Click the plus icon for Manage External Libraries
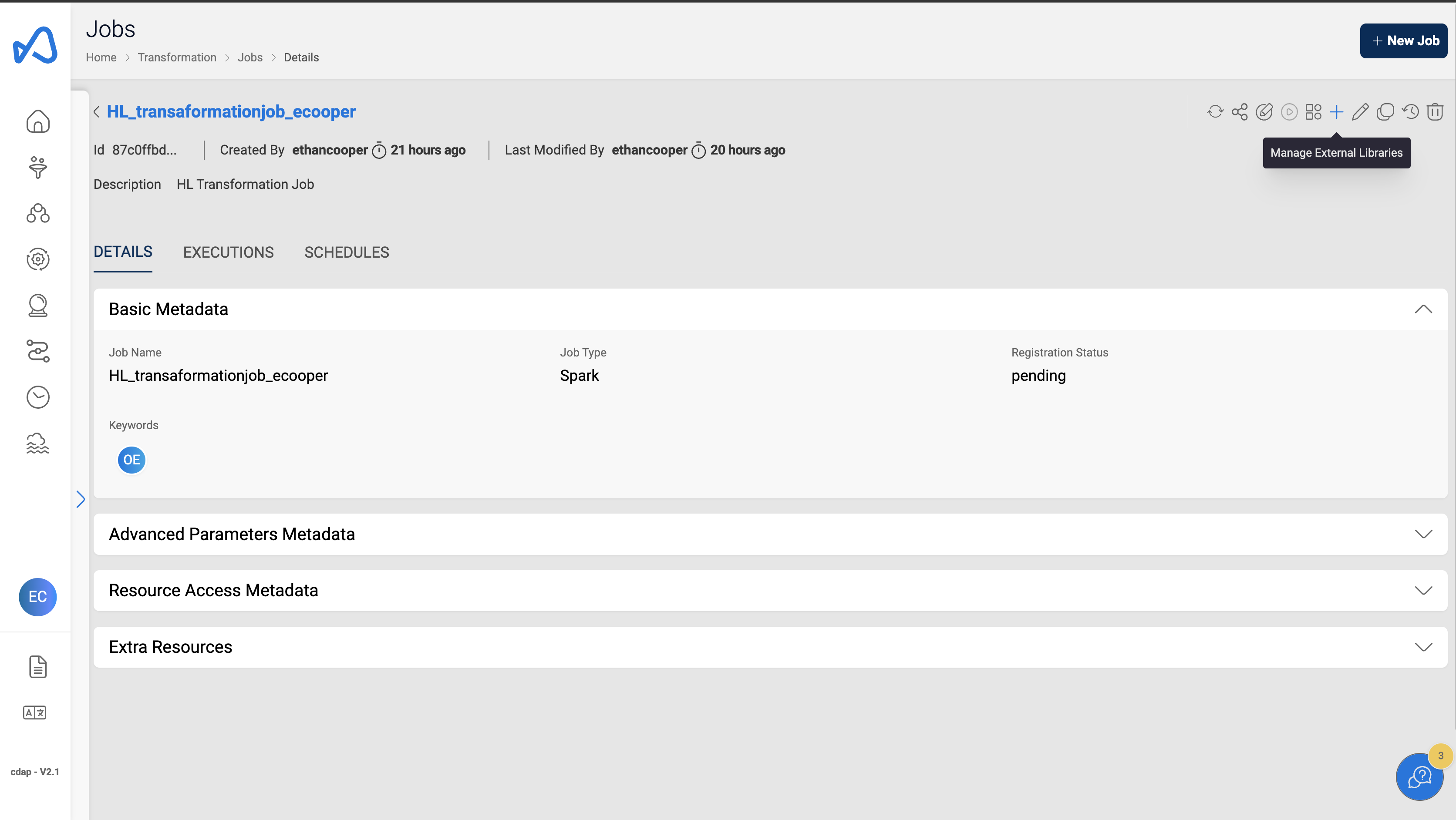Image resolution: width=1456 pixels, height=820 pixels. tap(1337, 112)
